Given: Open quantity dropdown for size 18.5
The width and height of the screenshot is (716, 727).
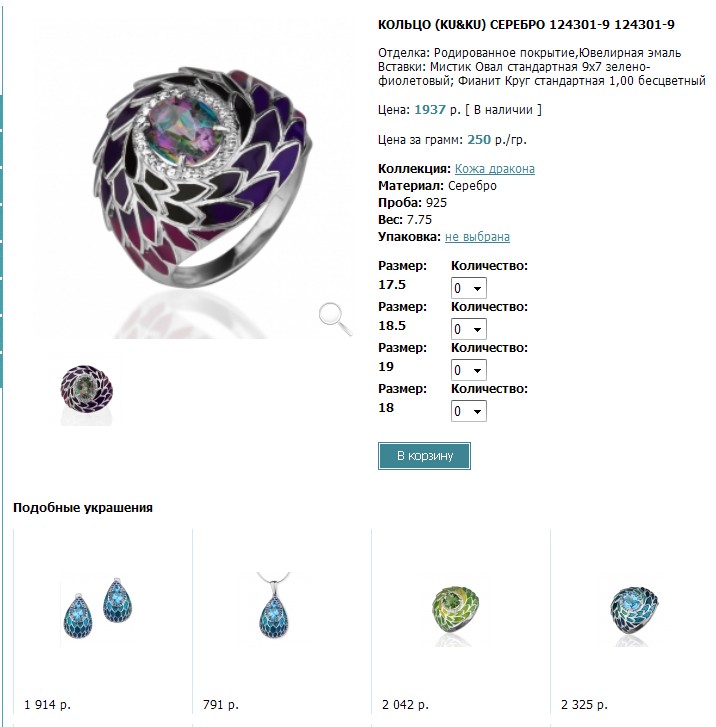Looking at the screenshot, I should coord(468,329).
